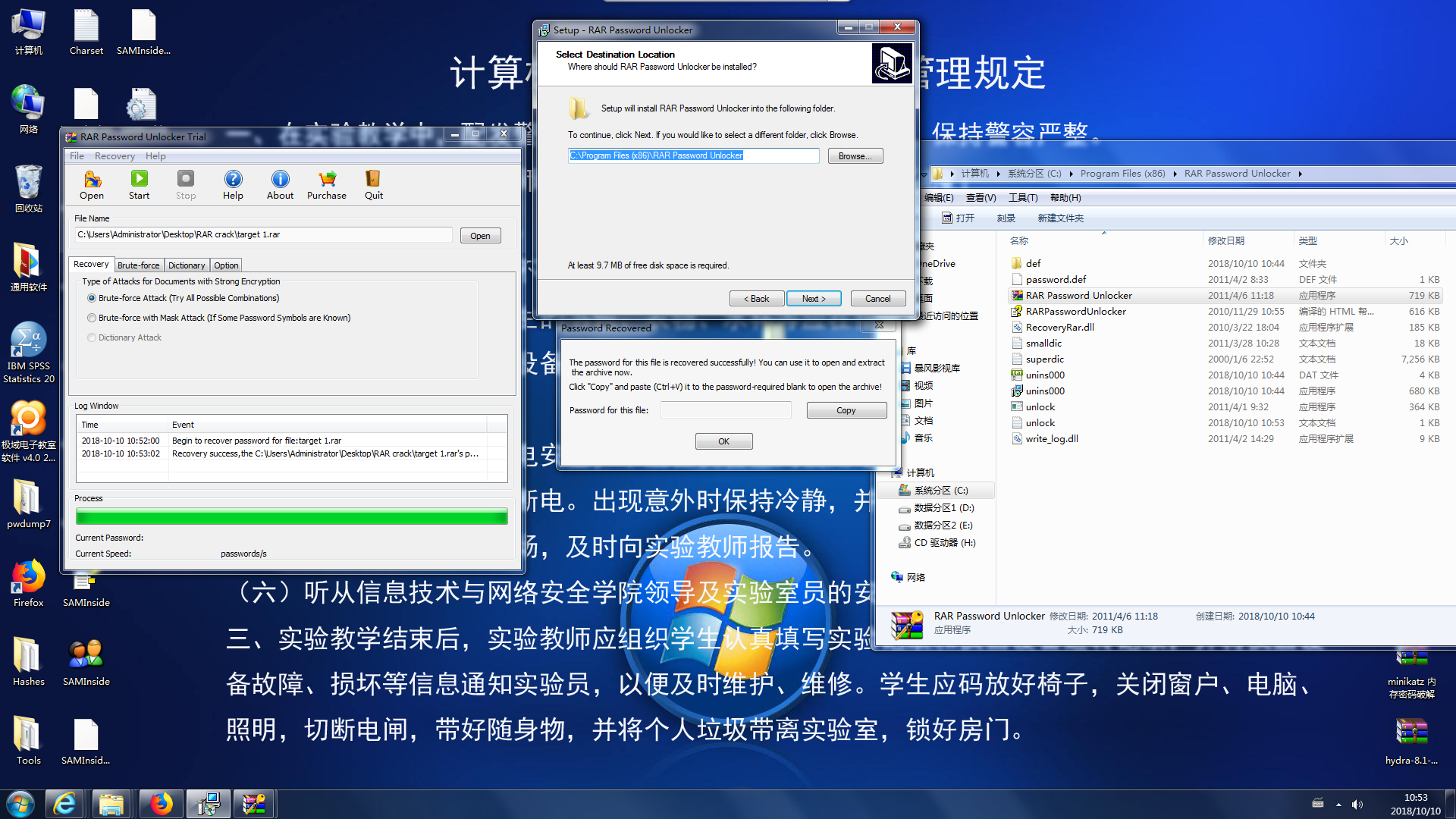Show hidden system tray icons
Viewport: 1456px width, 819px height.
click(1338, 805)
